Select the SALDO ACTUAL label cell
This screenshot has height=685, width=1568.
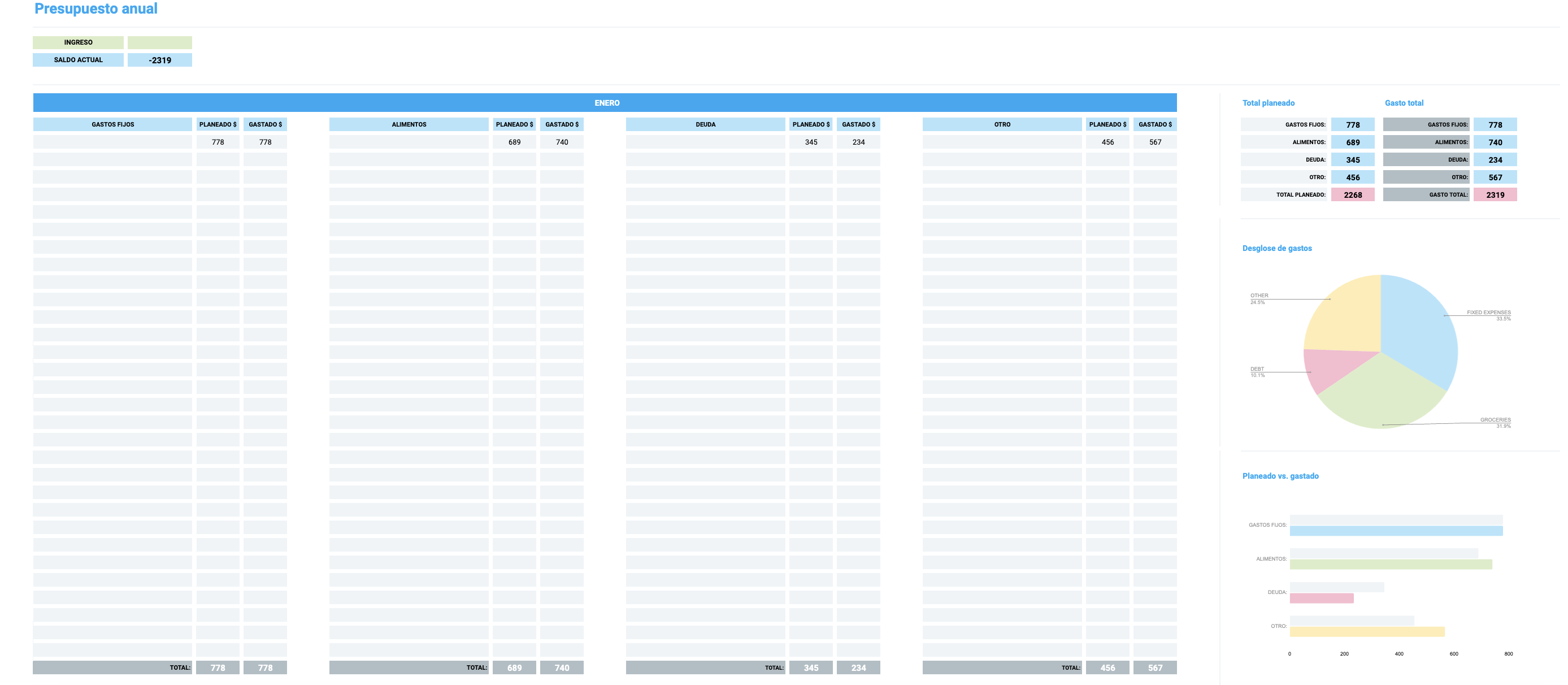pos(78,60)
